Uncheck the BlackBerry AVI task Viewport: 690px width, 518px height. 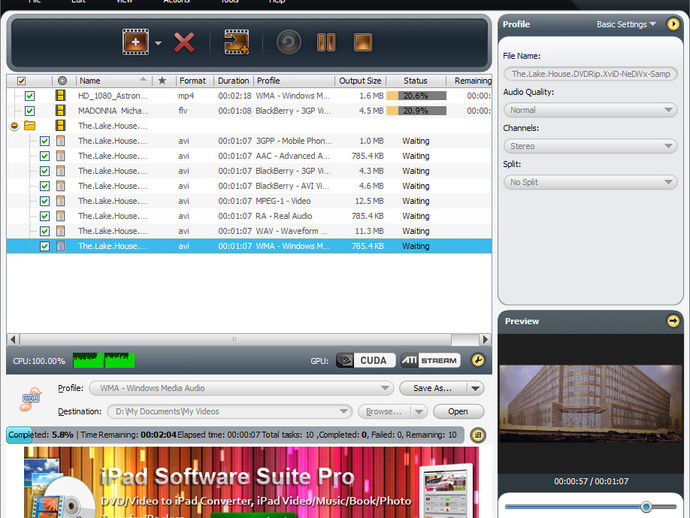[x=44, y=186]
